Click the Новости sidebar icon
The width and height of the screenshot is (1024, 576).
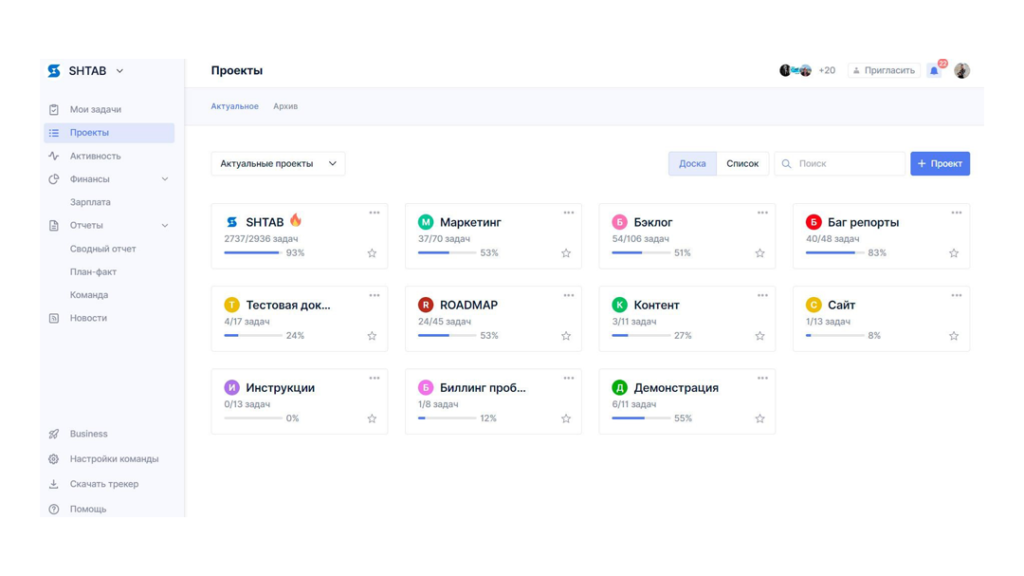[54, 318]
